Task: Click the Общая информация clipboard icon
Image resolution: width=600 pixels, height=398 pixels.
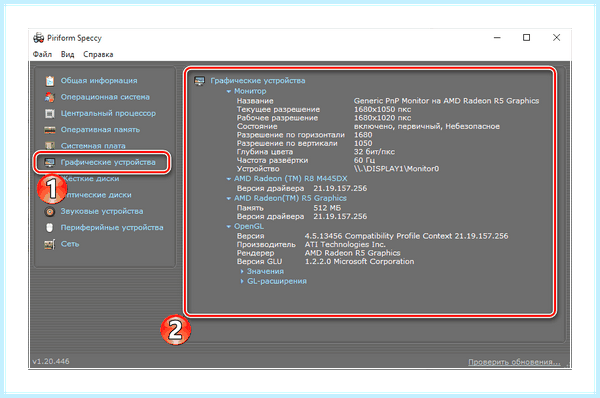Action: (x=50, y=81)
